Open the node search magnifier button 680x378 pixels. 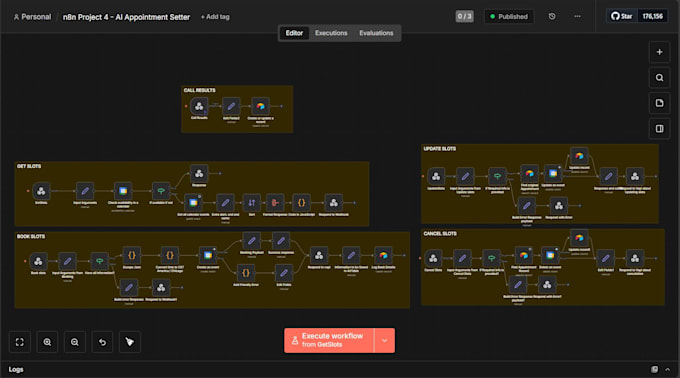click(x=659, y=78)
